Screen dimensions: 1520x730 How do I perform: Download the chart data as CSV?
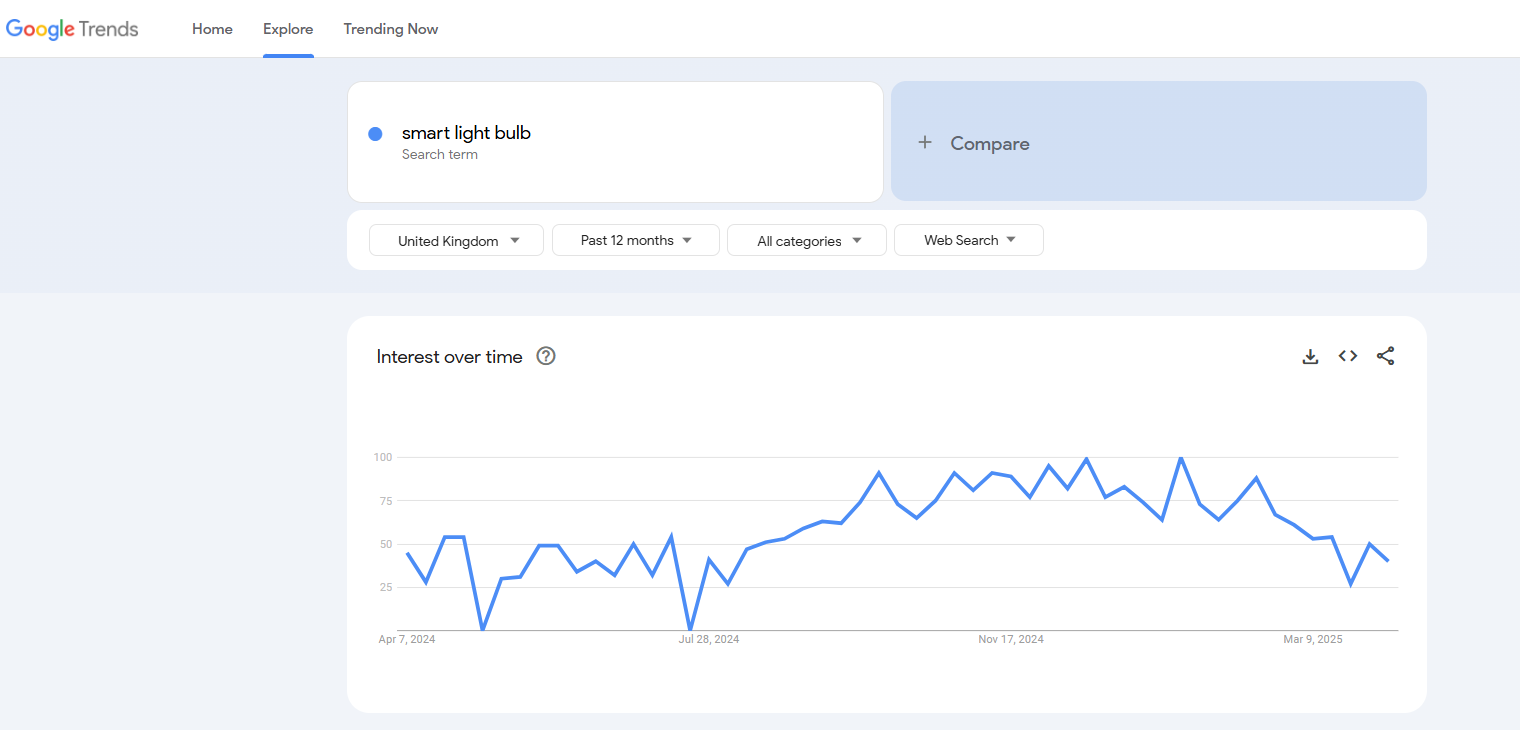point(1310,356)
